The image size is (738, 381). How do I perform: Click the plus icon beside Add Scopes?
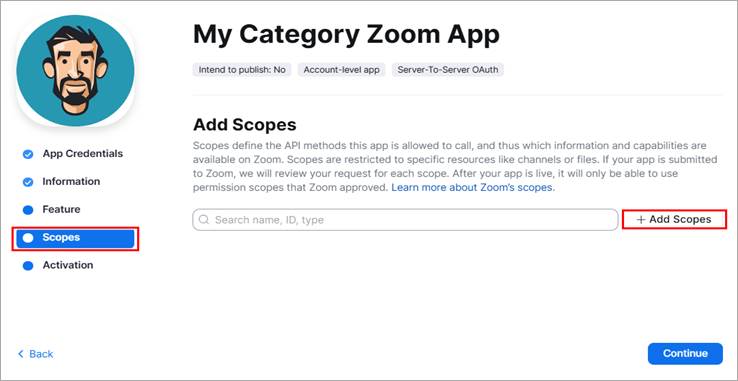tap(641, 219)
